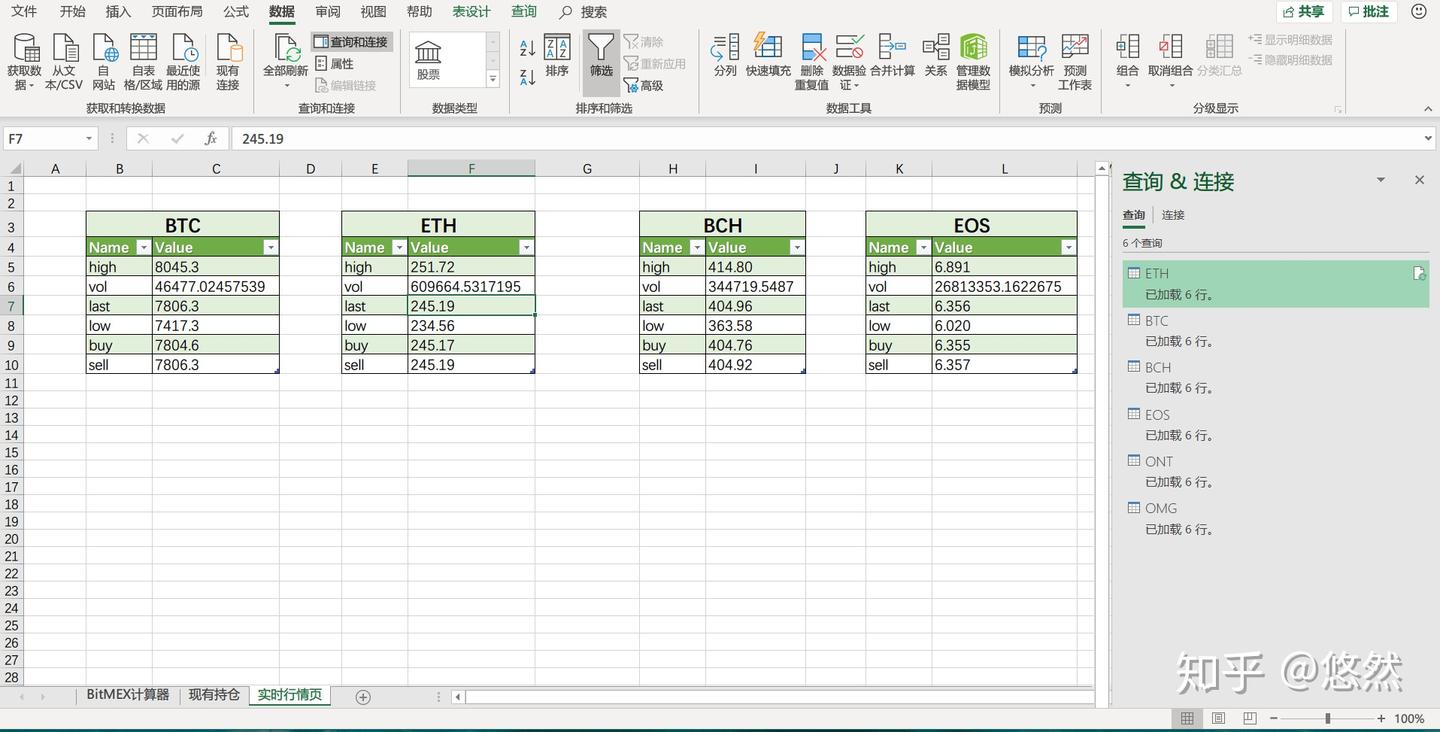This screenshot has height=732, width=1440.
Task: Switch to the 现有持仓 sheet tab
Action: click(214, 695)
